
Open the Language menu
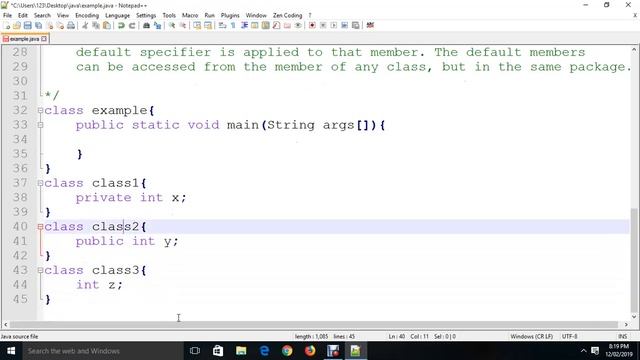point(118,16)
